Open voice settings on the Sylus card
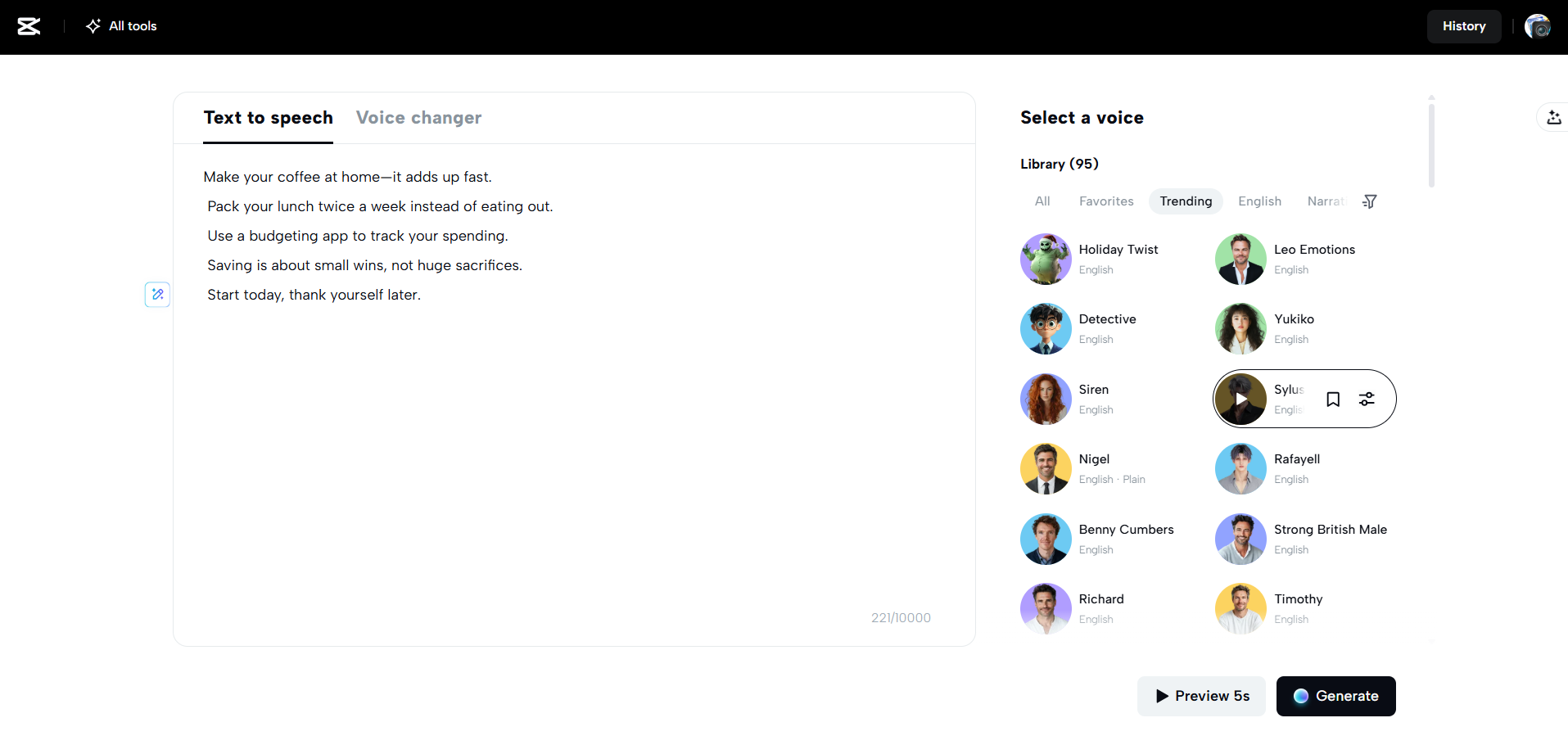 1366,399
